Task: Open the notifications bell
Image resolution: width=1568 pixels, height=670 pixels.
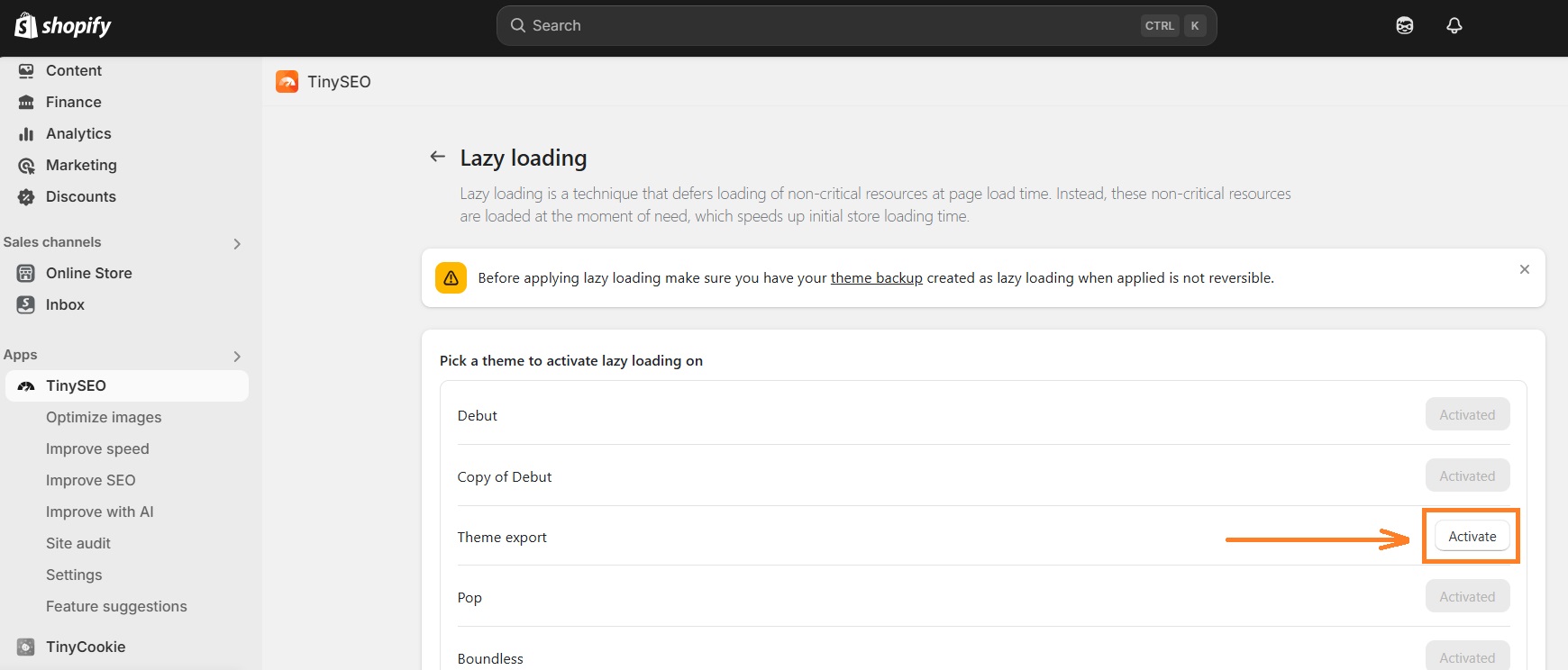Action: click(x=1454, y=25)
